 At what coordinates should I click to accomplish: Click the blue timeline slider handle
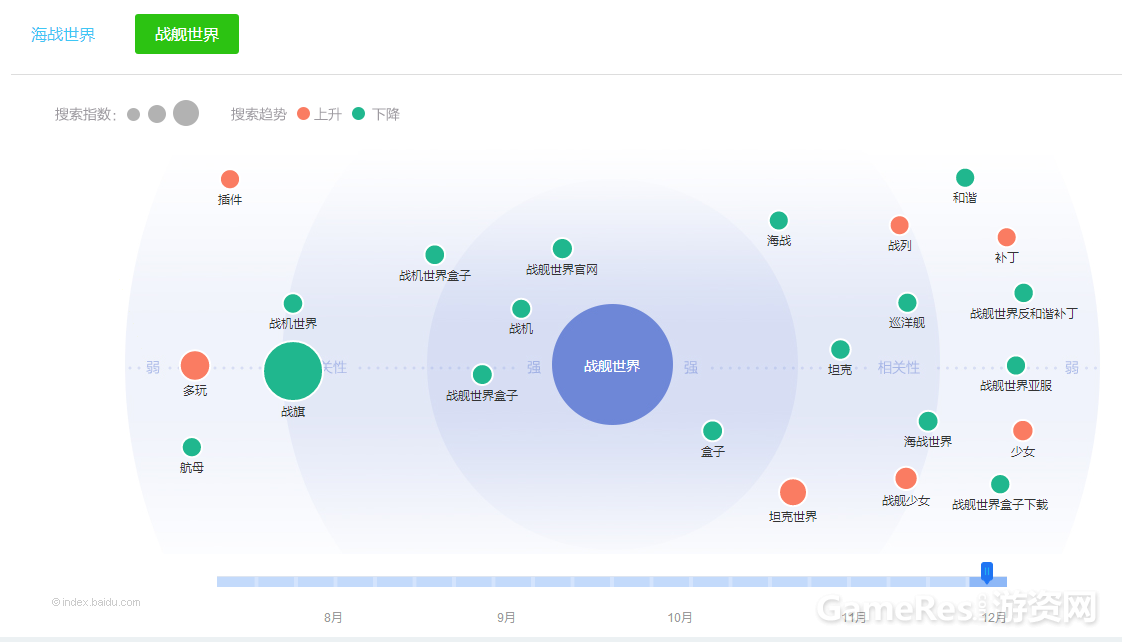coord(987,573)
